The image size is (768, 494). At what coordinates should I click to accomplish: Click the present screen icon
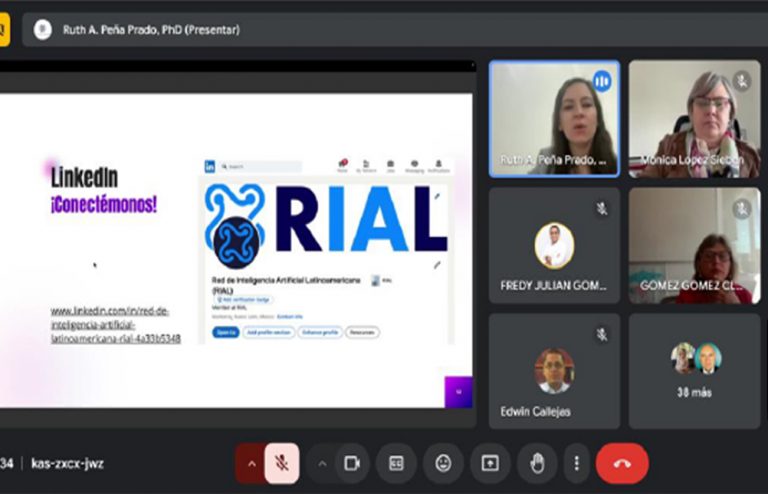[490, 463]
